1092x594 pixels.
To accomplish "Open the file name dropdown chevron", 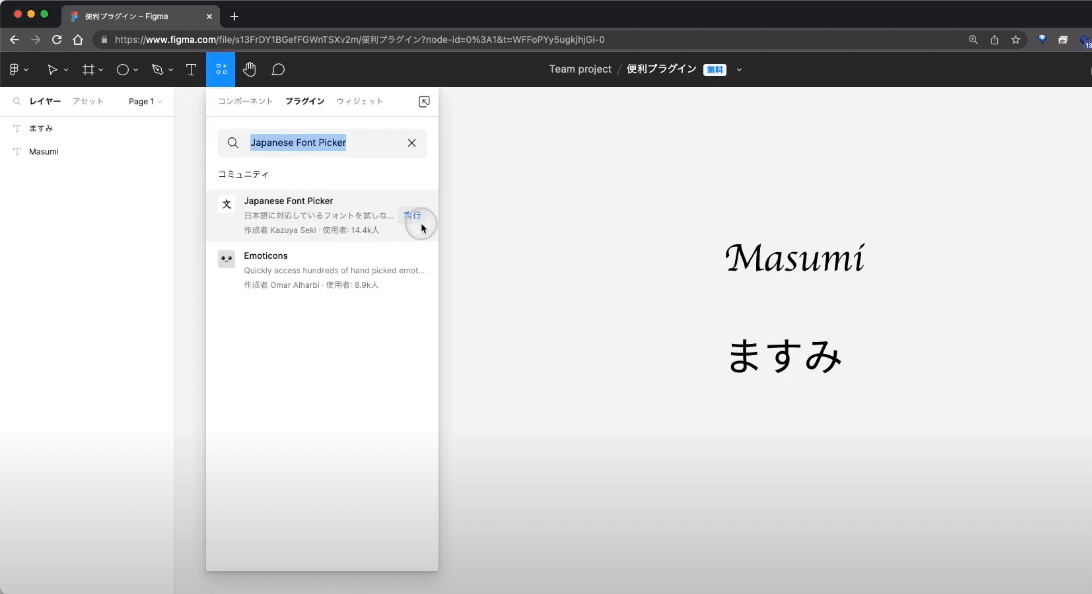I will [739, 70].
